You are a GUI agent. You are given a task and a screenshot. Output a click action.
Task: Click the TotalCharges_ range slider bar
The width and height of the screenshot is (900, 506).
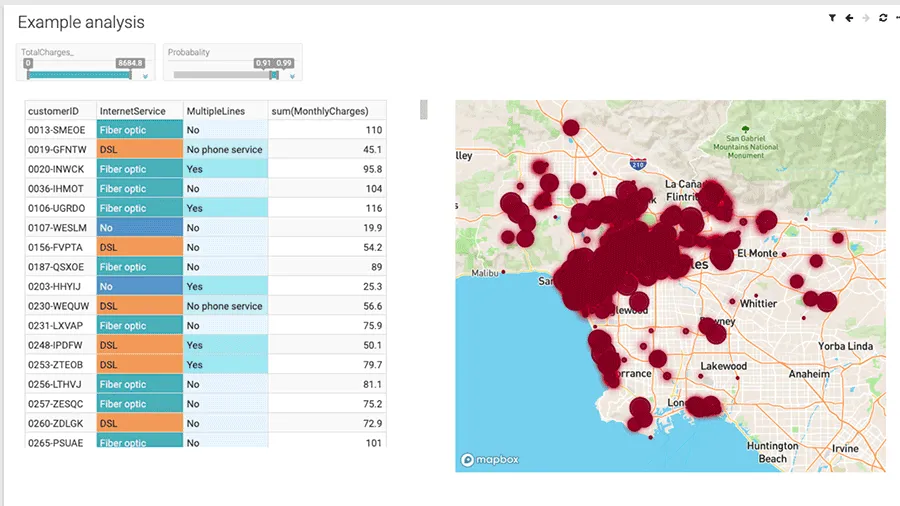click(x=85, y=74)
